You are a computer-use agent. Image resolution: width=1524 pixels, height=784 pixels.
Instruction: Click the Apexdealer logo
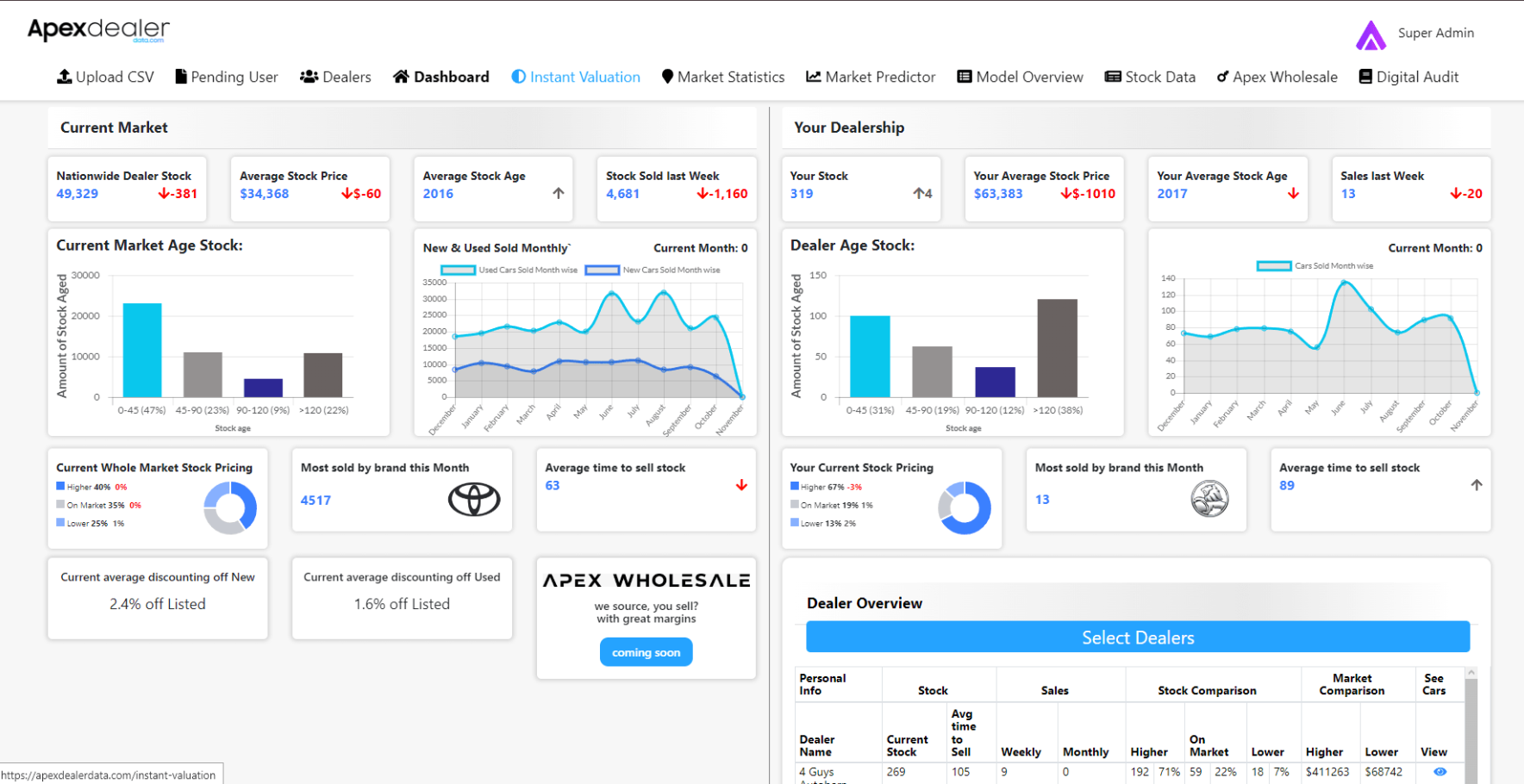(x=98, y=30)
